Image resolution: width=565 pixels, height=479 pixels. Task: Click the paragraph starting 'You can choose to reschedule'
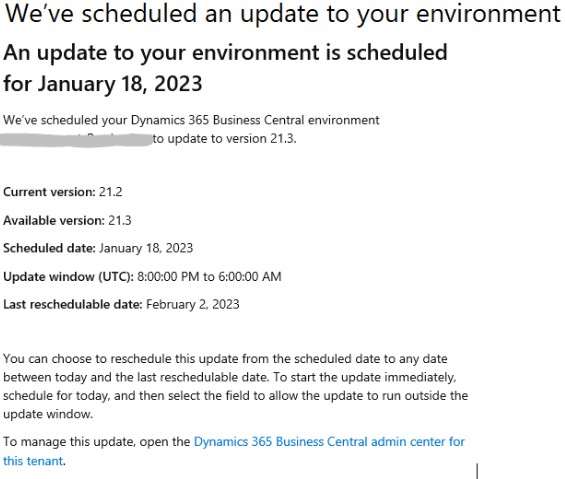pyautogui.click(x=236, y=386)
